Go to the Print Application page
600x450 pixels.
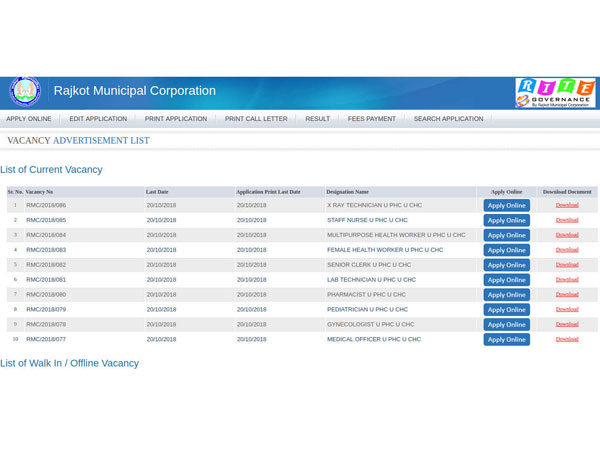click(x=176, y=119)
